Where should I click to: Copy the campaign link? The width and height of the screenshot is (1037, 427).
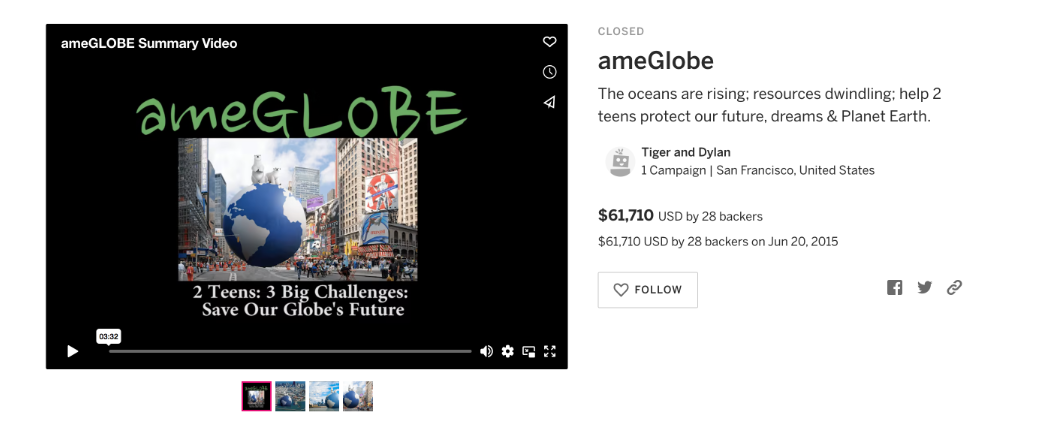click(954, 288)
